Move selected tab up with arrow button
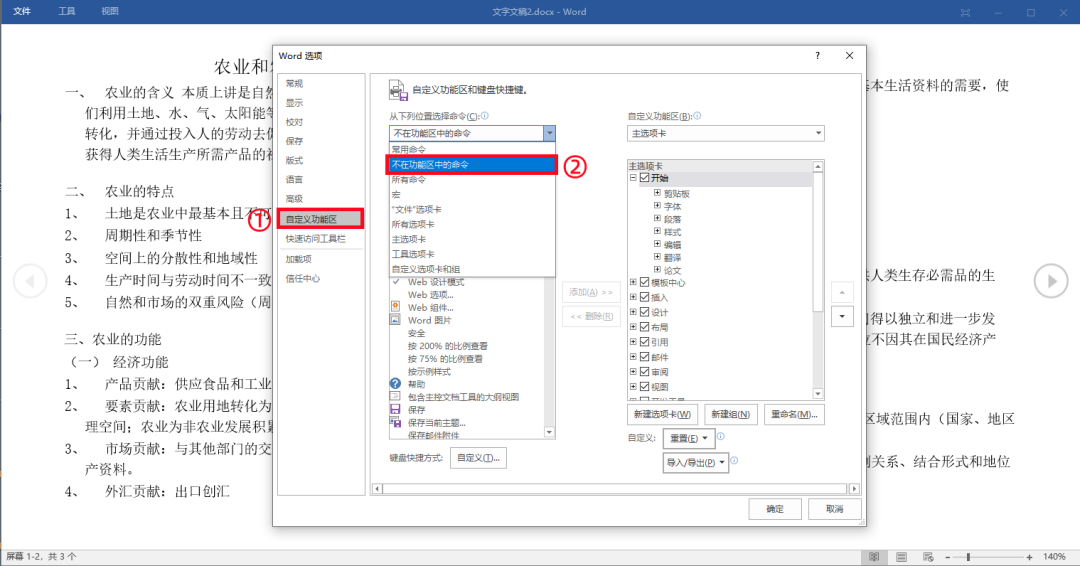The width and height of the screenshot is (1080, 566). click(x=842, y=293)
